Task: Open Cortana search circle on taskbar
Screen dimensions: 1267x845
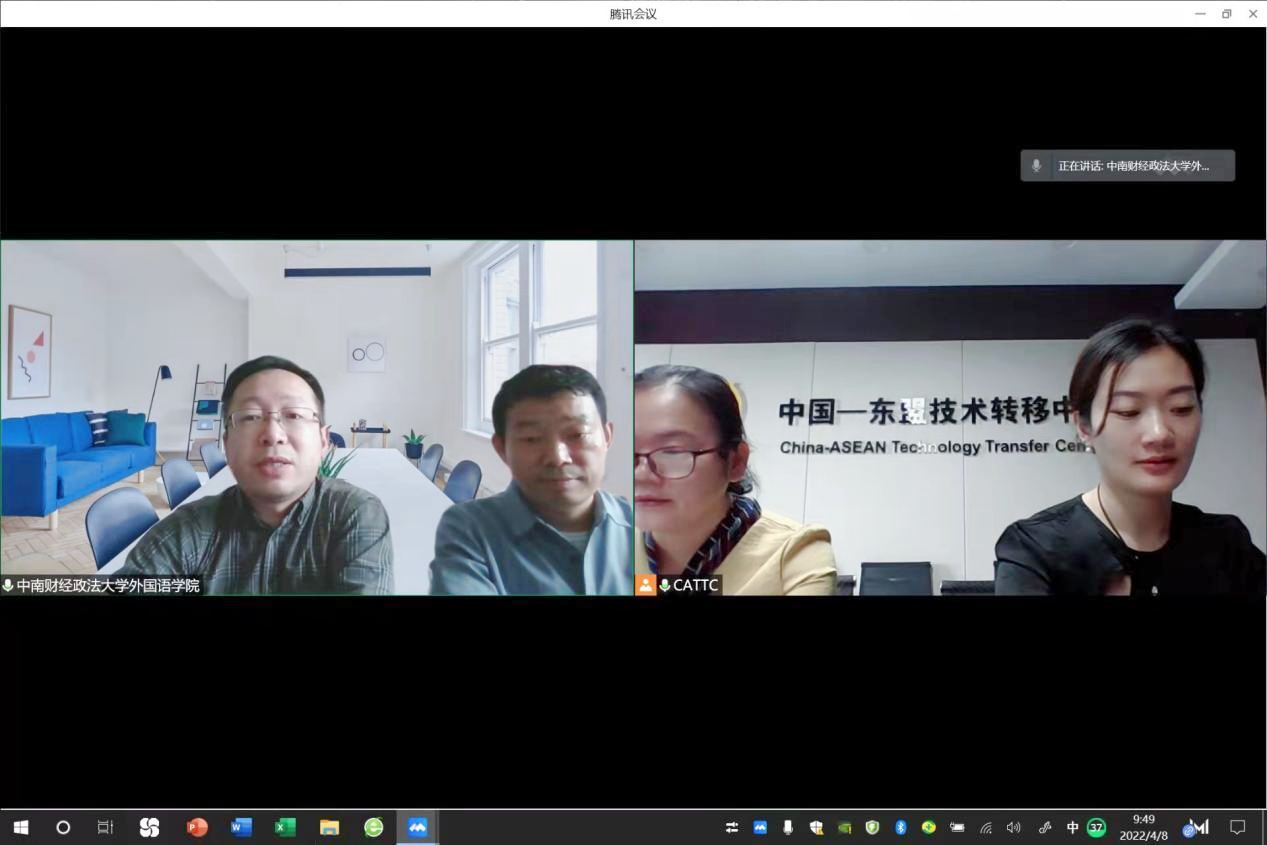Action: tap(63, 827)
